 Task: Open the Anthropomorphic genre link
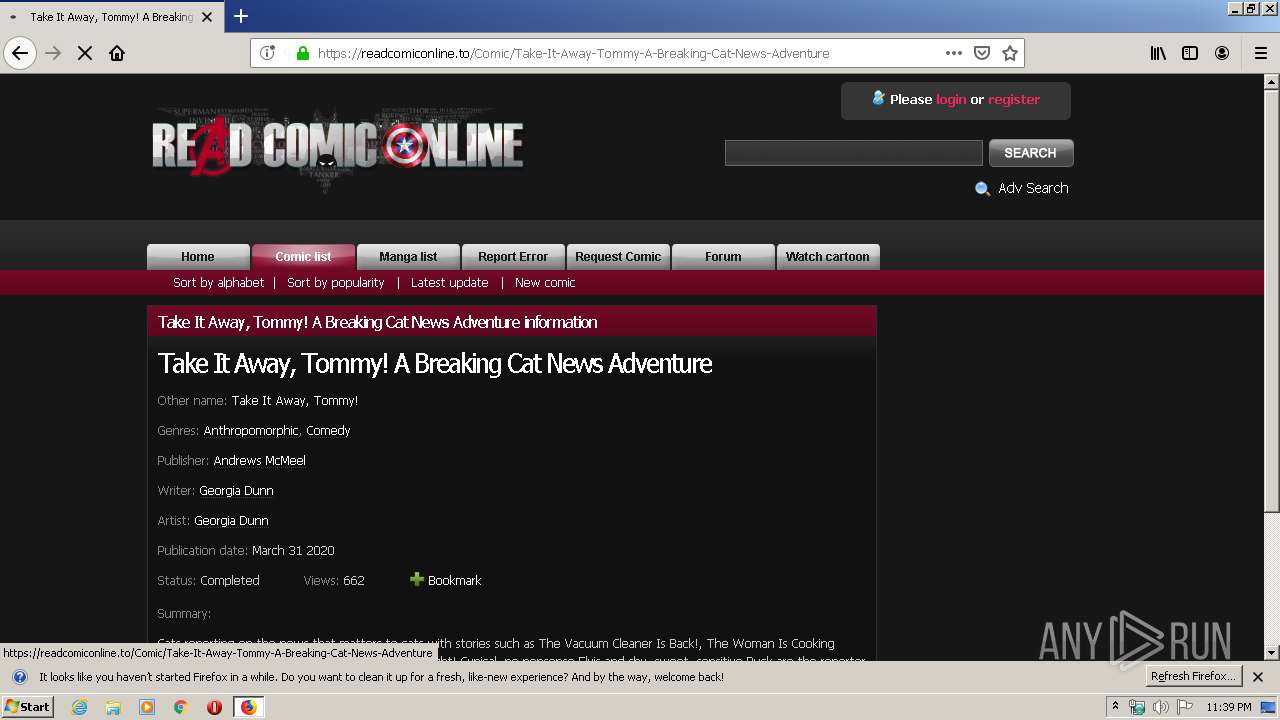[251, 431]
